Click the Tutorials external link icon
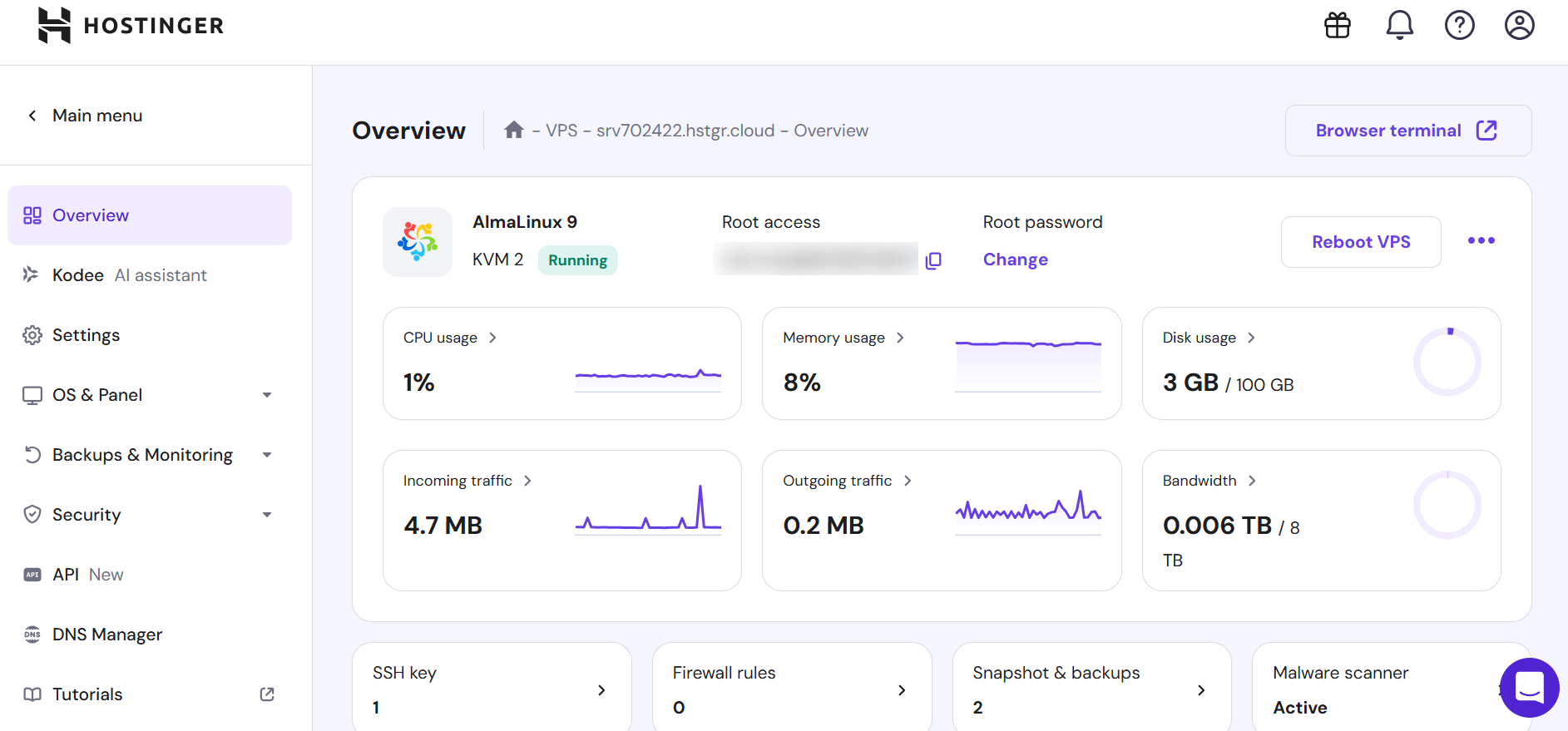 (267, 694)
